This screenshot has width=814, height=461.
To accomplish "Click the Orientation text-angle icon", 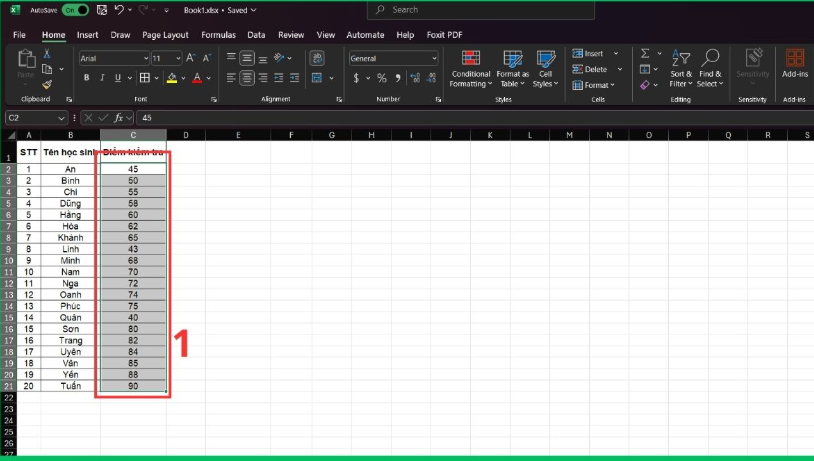I will pos(279,57).
